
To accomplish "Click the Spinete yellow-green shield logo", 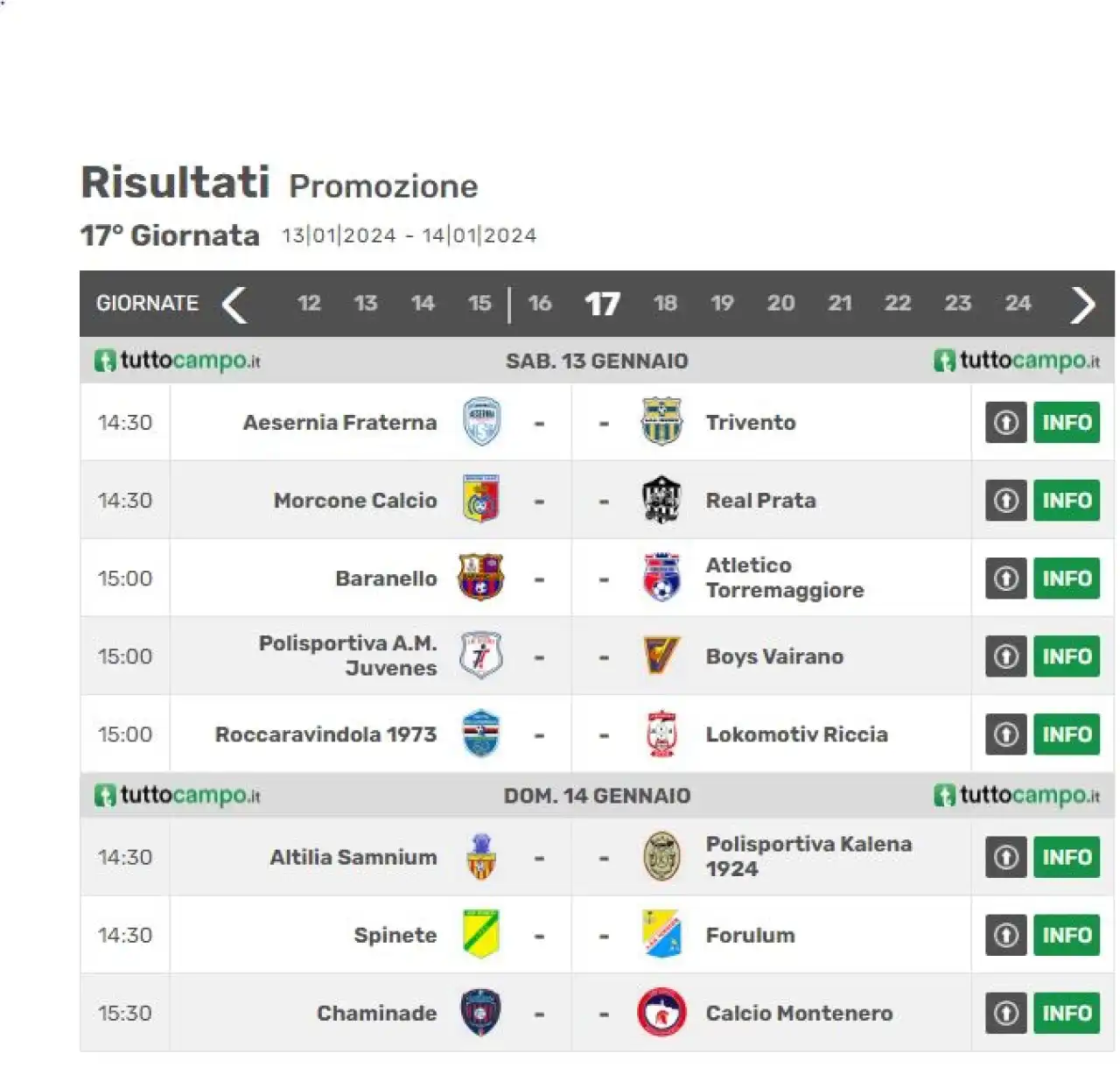I will [481, 934].
